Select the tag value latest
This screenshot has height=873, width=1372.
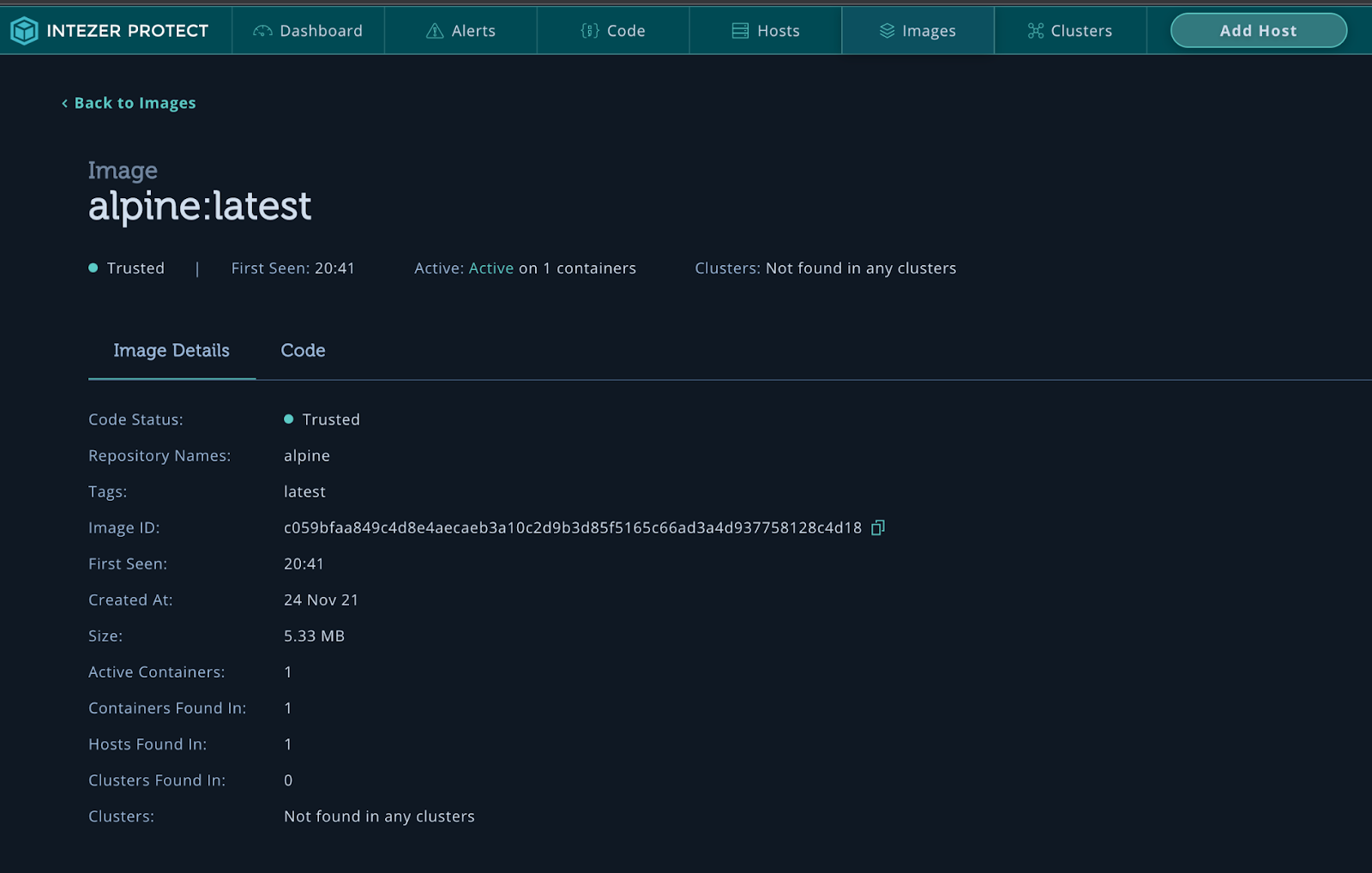(x=304, y=492)
